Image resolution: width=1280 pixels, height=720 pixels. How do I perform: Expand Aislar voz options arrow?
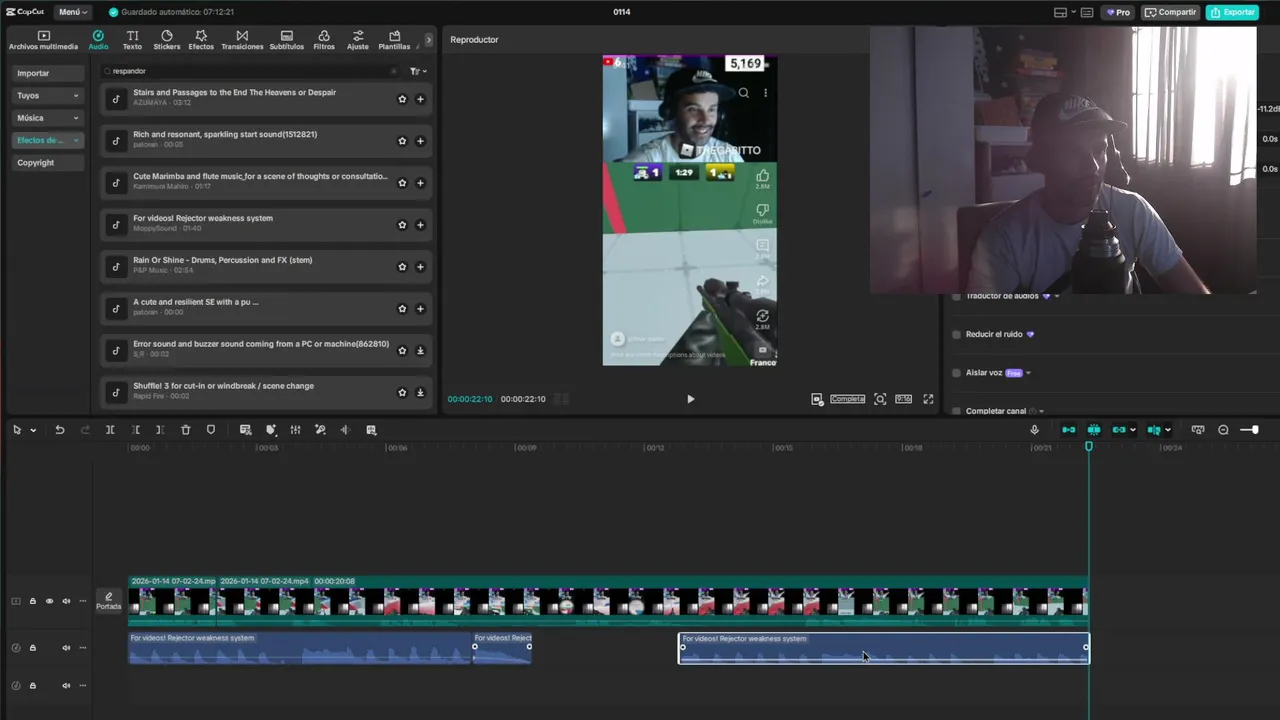1028,373
